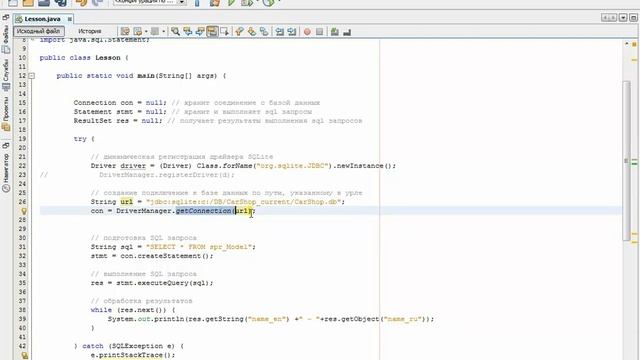This screenshot has height=360, width=640.
Task: Open the Back history dropdown arrow
Action: [146, 31]
